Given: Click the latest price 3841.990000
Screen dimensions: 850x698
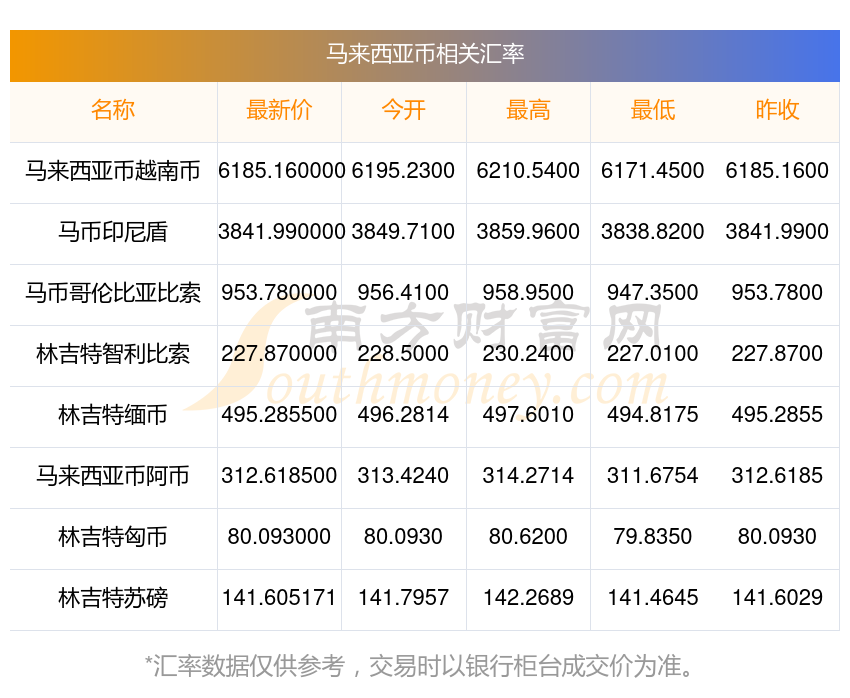Looking at the screenshot, I should pyautogui.click(x=281, y=232).
